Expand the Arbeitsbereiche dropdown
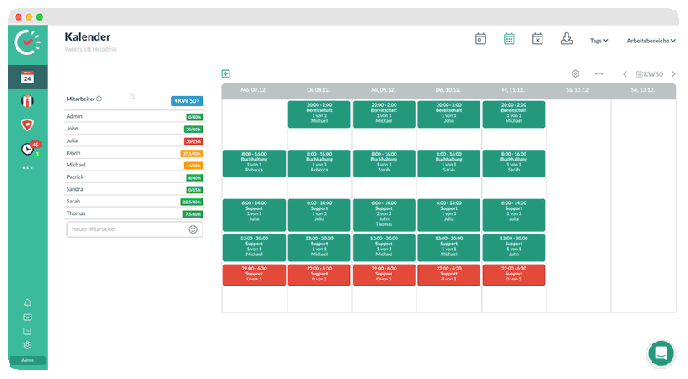Viewport: 688px width, 379px height. point(651,40)
